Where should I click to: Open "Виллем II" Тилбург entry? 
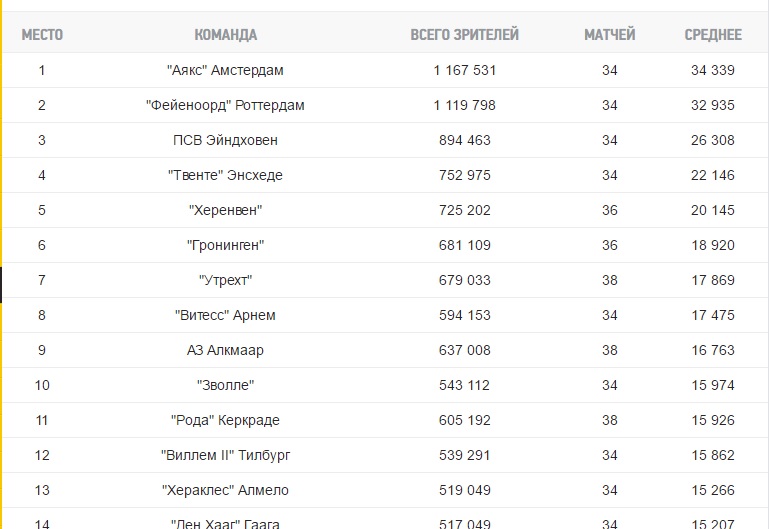pyautogui.click(x=225, y=455)
